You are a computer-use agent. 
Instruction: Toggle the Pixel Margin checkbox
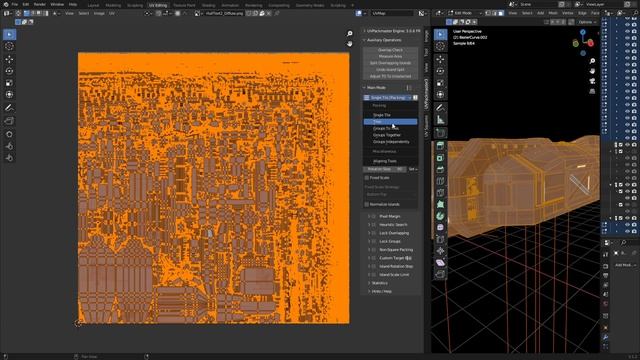coord(374,216)
